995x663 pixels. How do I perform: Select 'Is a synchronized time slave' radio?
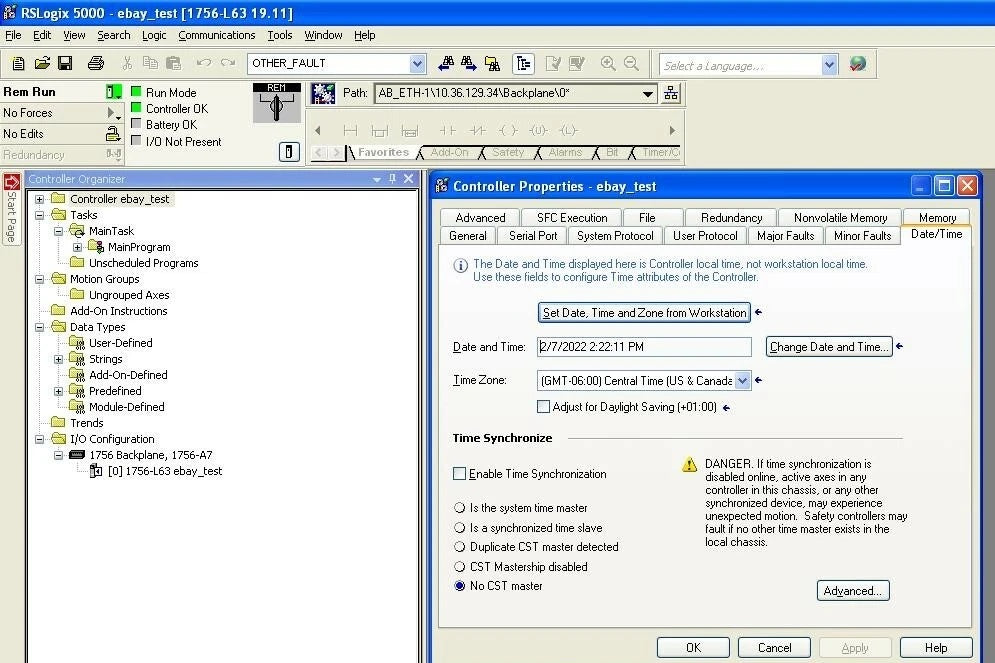459,527
